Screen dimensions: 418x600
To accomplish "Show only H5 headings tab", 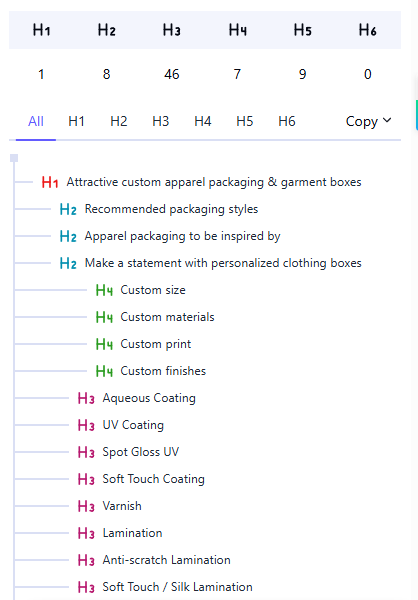I will pyautogui.click(x=245, y=121).
